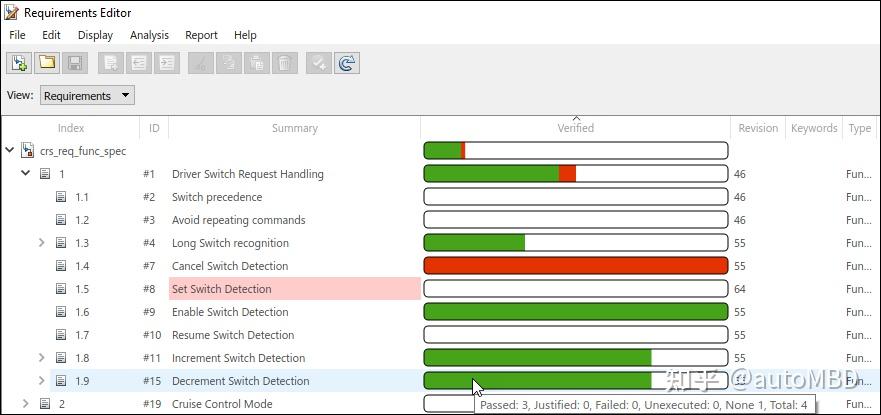This screenshot has height=415, width=881.
Task: Expand requirement 1.3 Long Switch recognition
Action: (x=41, y=243)
